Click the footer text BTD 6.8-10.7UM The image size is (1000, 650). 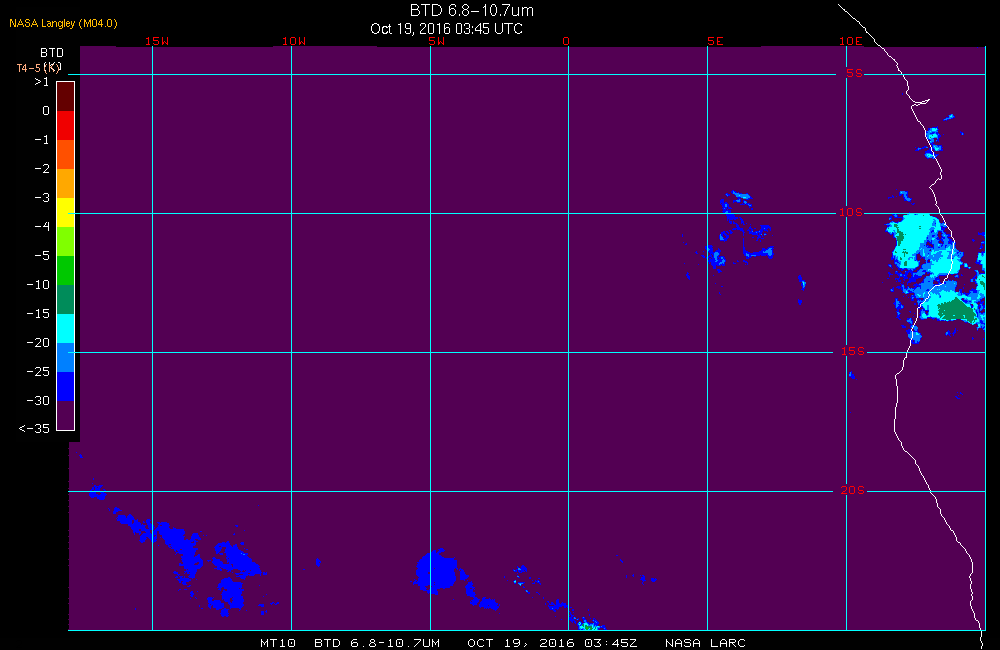(377, 643)
